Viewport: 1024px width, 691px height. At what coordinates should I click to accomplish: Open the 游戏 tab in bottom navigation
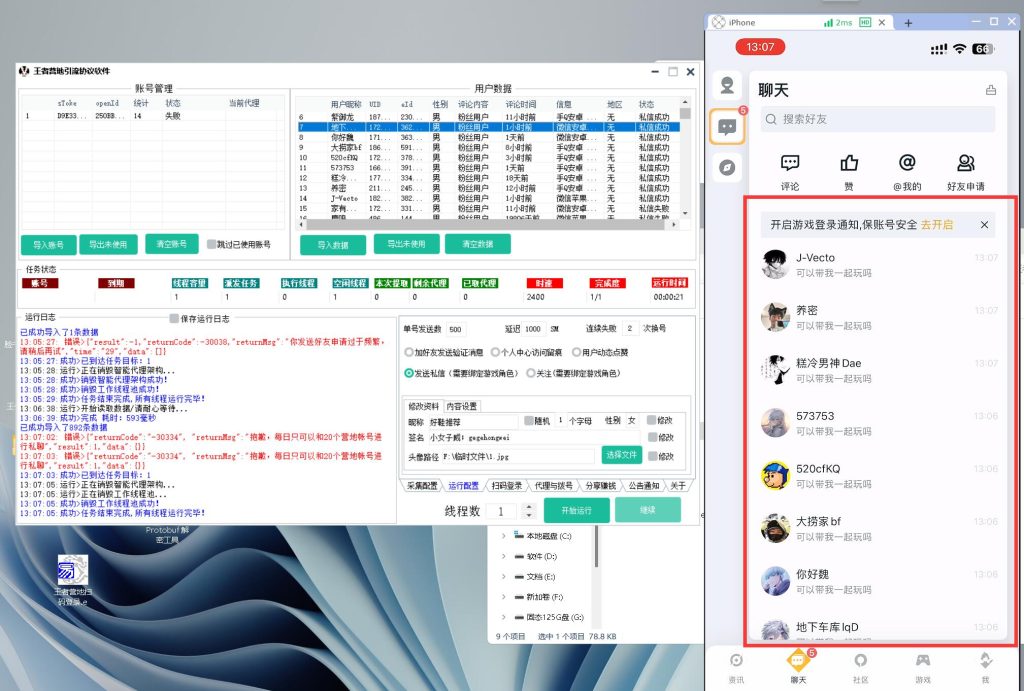click(922, 665)
